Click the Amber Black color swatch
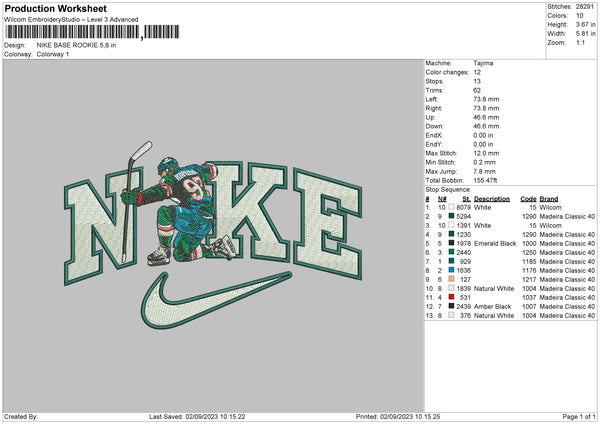Screen dimensions: 600x424 tap(452, 306)
